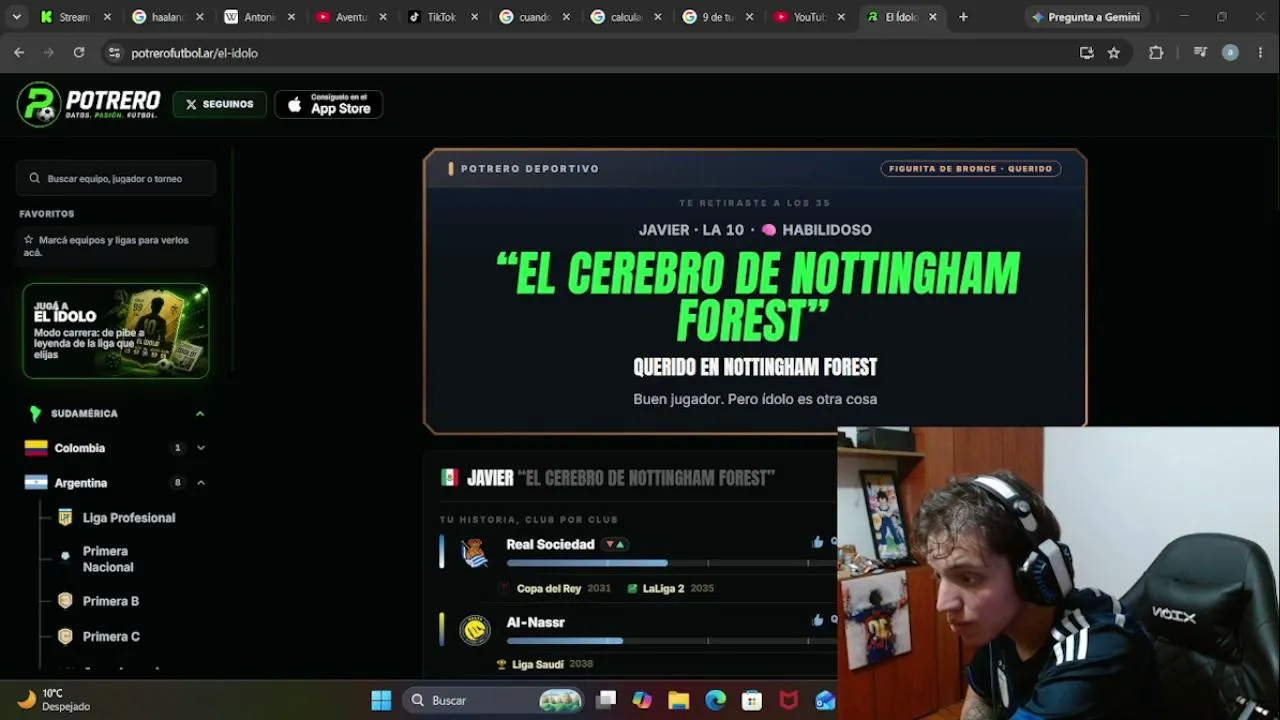This screenshot has height=720, width=1280.
Task: Click the Real Sociedad up-down arrows badge
Action: (x=614, y=544)
